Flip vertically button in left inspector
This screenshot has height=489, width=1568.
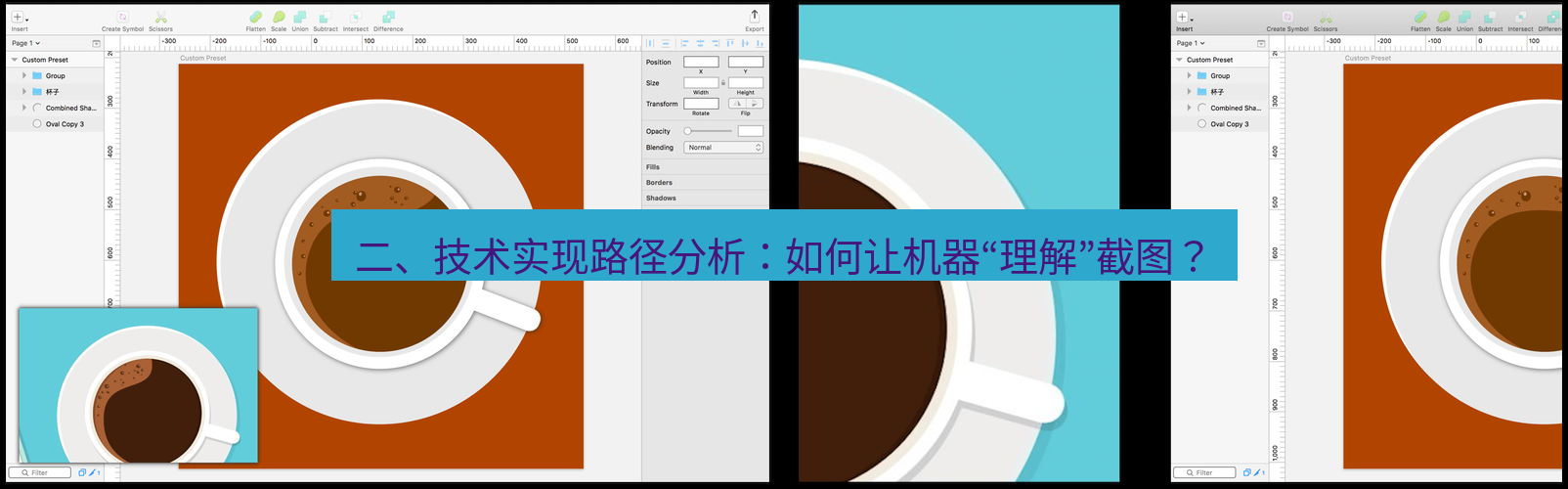coord(755,104)
